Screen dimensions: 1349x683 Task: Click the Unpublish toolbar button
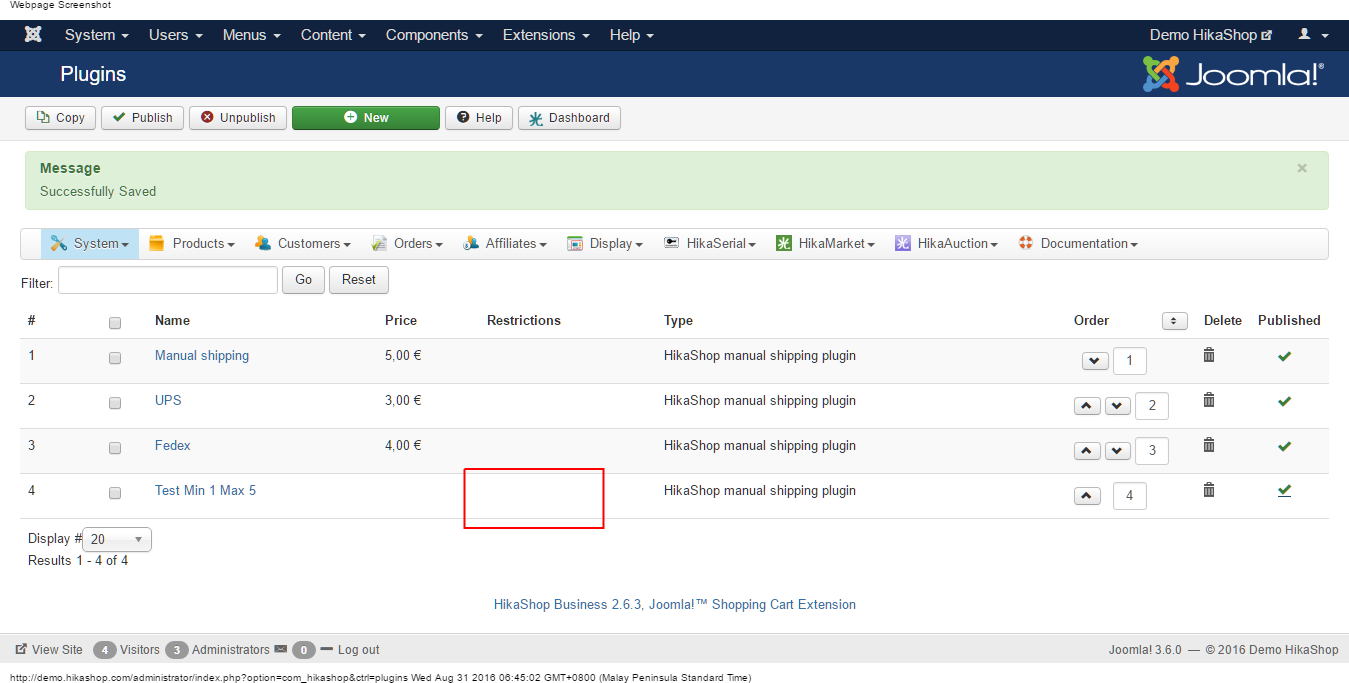(x=238, y=118)
